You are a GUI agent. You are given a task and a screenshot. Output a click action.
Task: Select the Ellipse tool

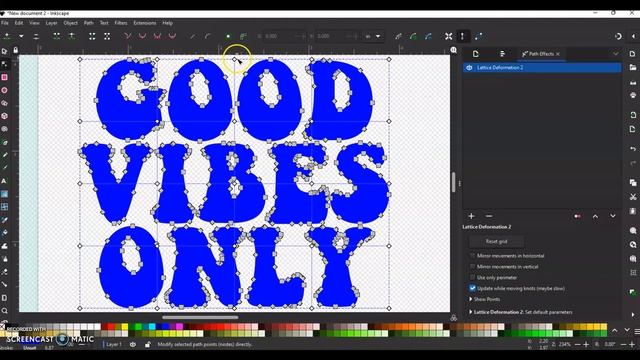(x=4, y=90)
